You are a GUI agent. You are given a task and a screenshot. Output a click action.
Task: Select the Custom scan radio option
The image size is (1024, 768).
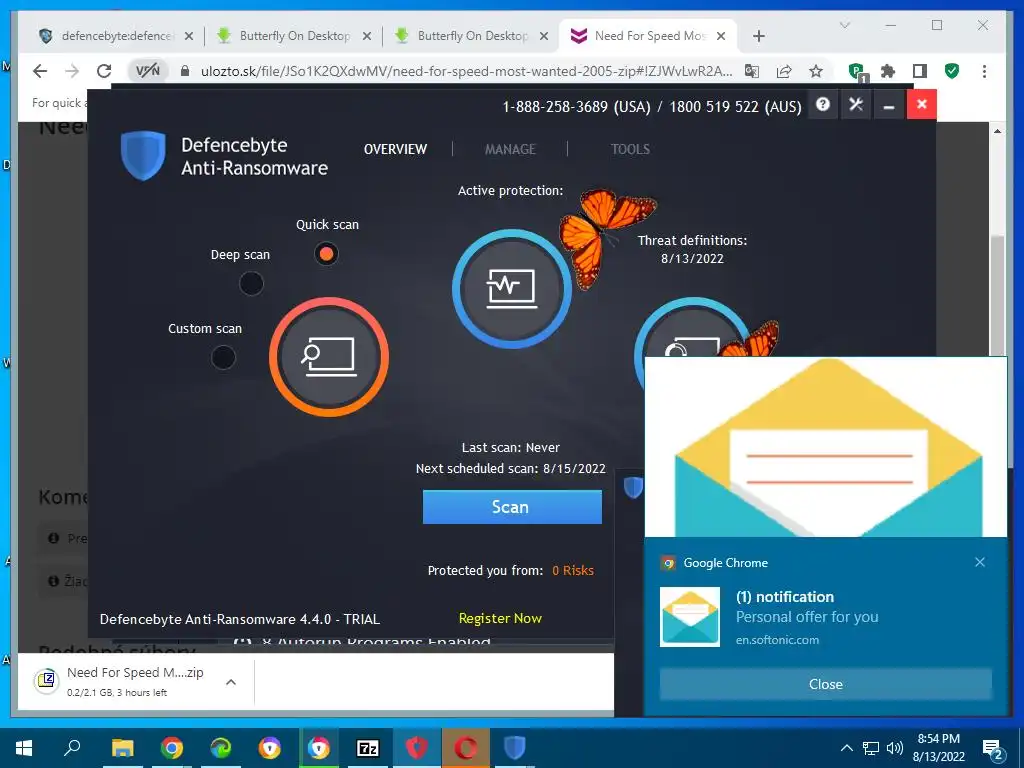click(x=223, y=357)
